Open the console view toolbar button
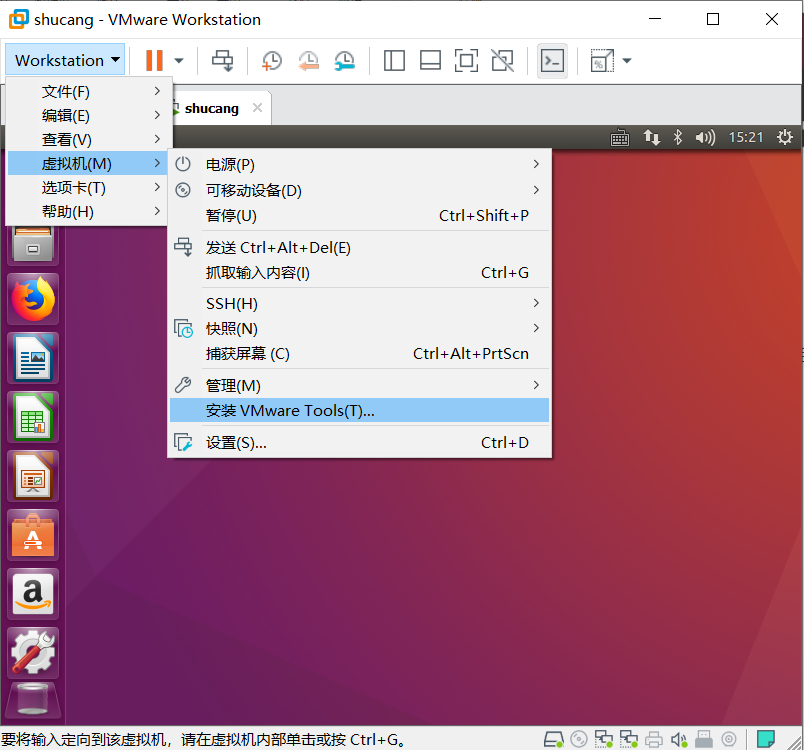The height and width of the screenshot is (750, 804). (x=552, y=61)
